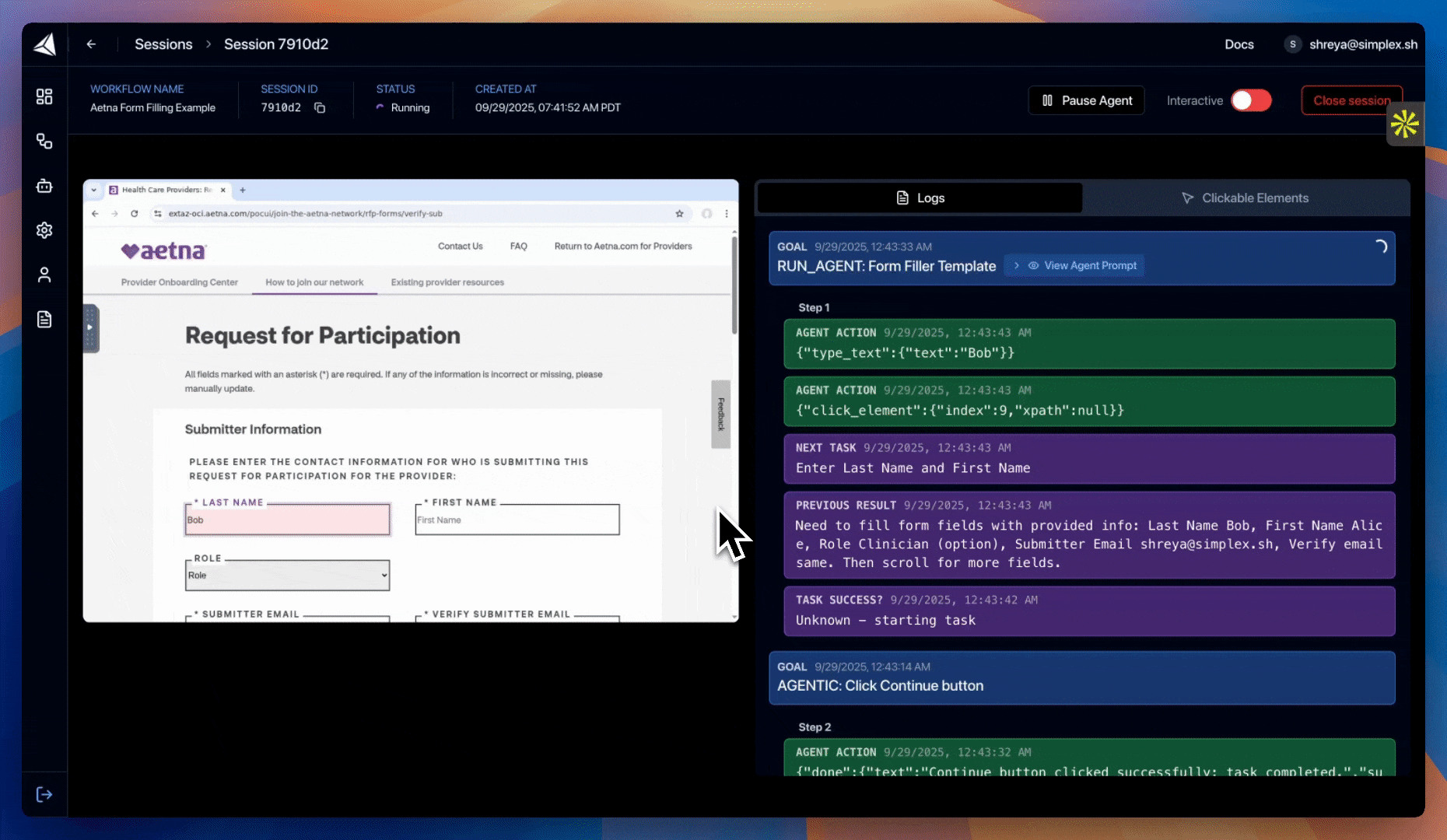Click the RUN_AGENT: Form Filler Template goal

click(1082, 258)
